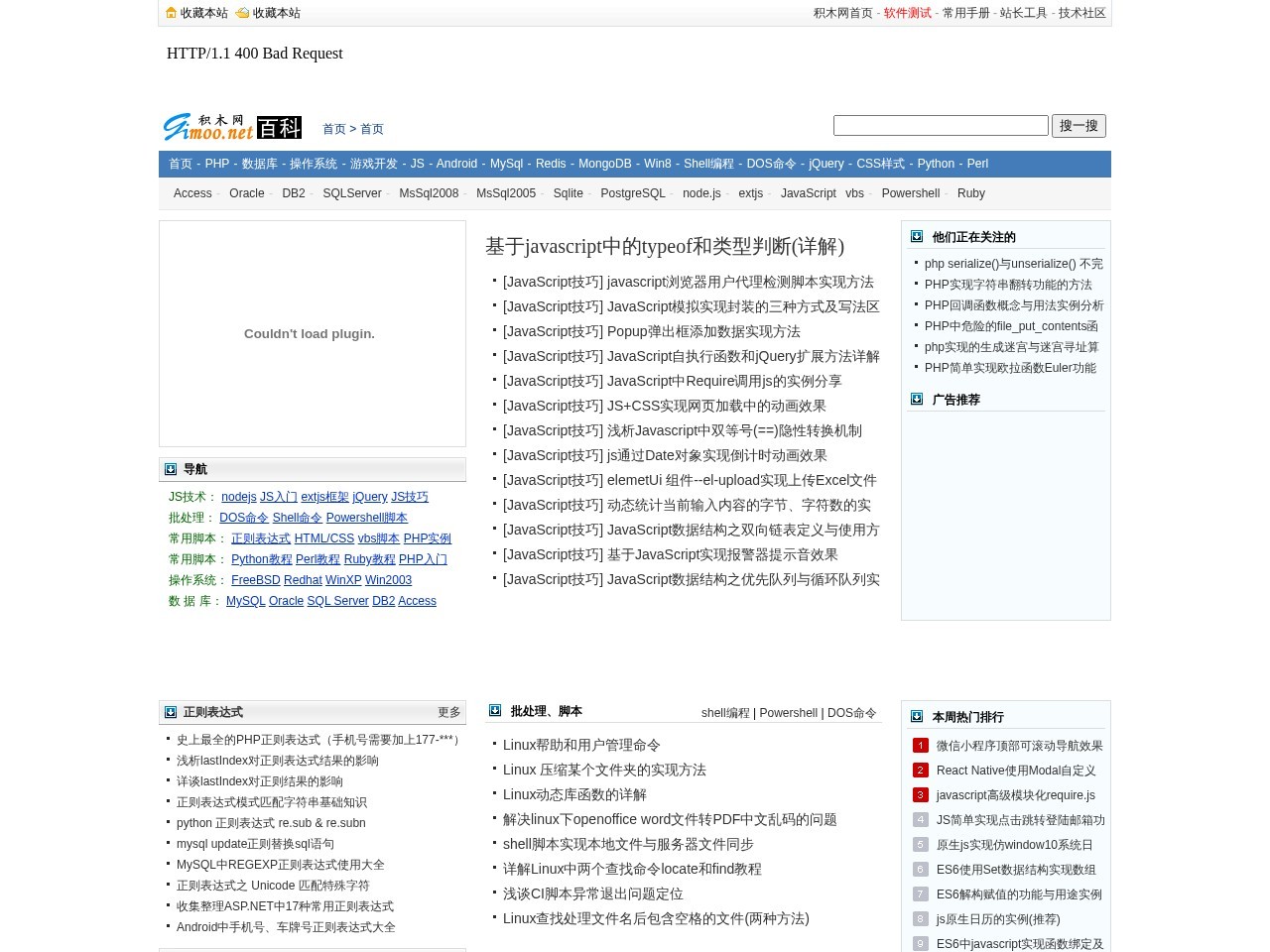Select Python in the blue navigation bar
The width and height of the screenshot is (1270, 952).
935,164
